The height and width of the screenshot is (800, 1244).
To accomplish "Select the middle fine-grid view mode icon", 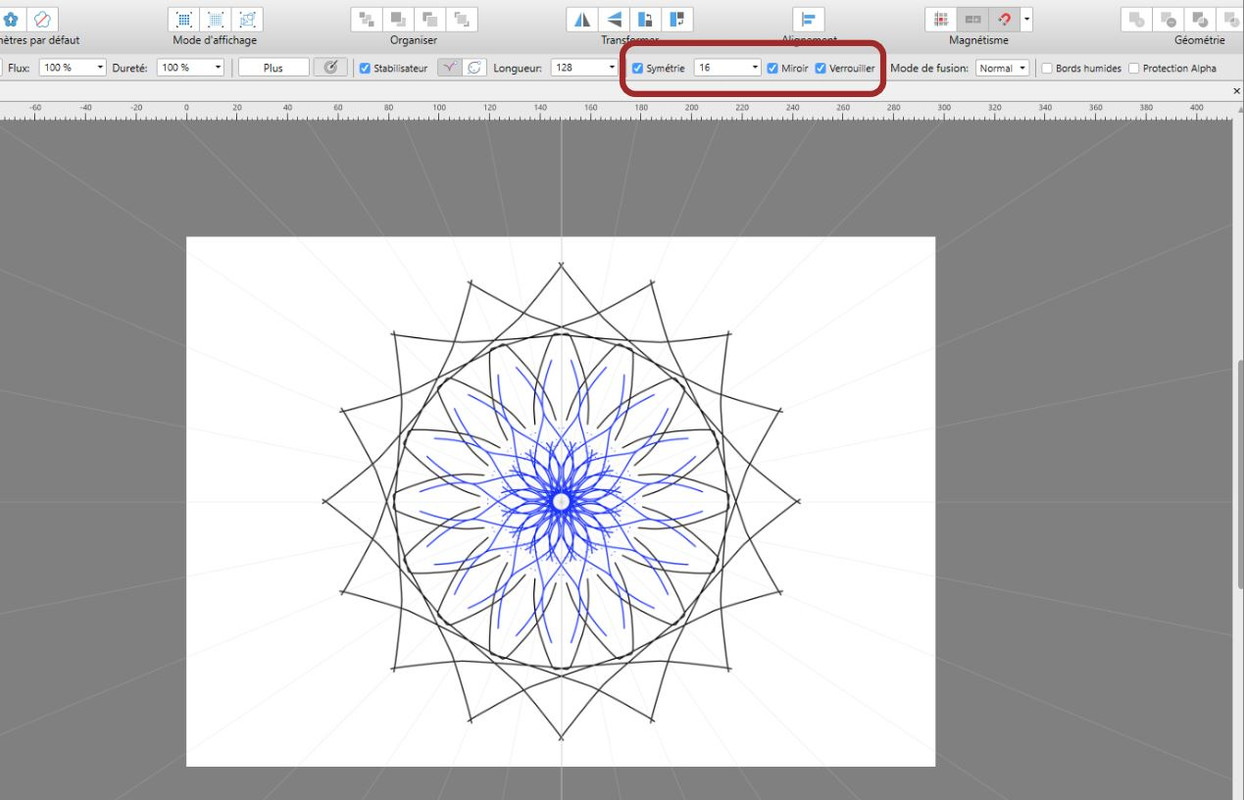I will point(215,19).
